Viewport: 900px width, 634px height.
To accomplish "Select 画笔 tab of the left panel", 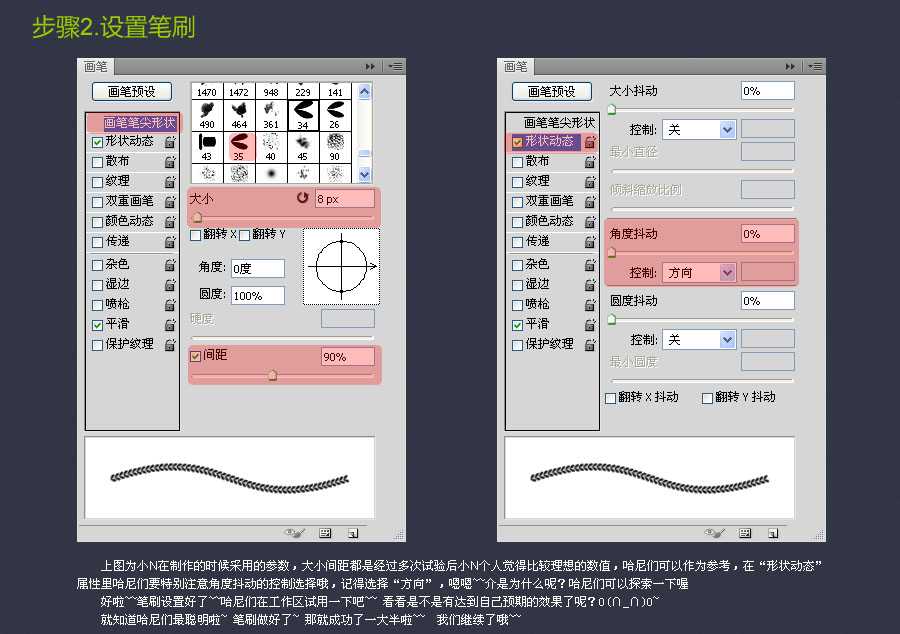I will tap(96, 67).
